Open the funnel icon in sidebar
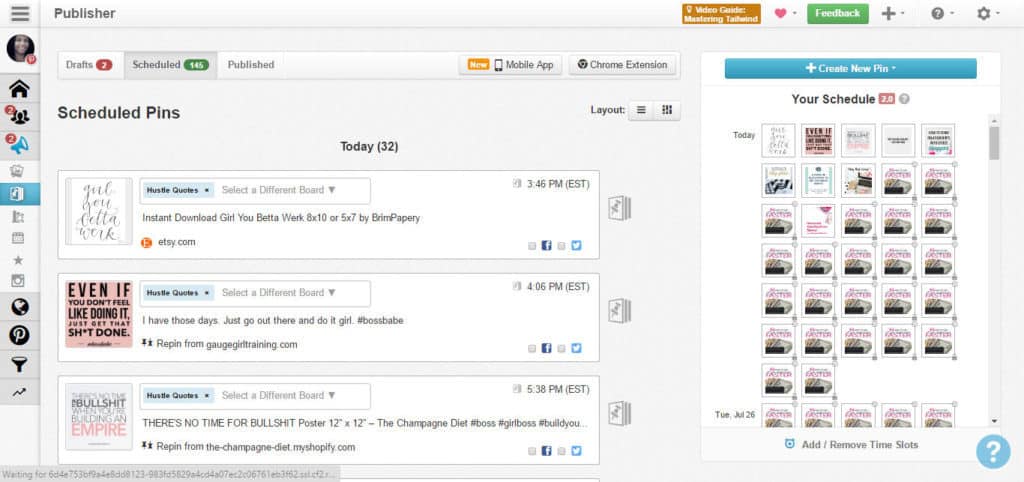Viewport: 1024px width, 482px height. coord(20,364)
